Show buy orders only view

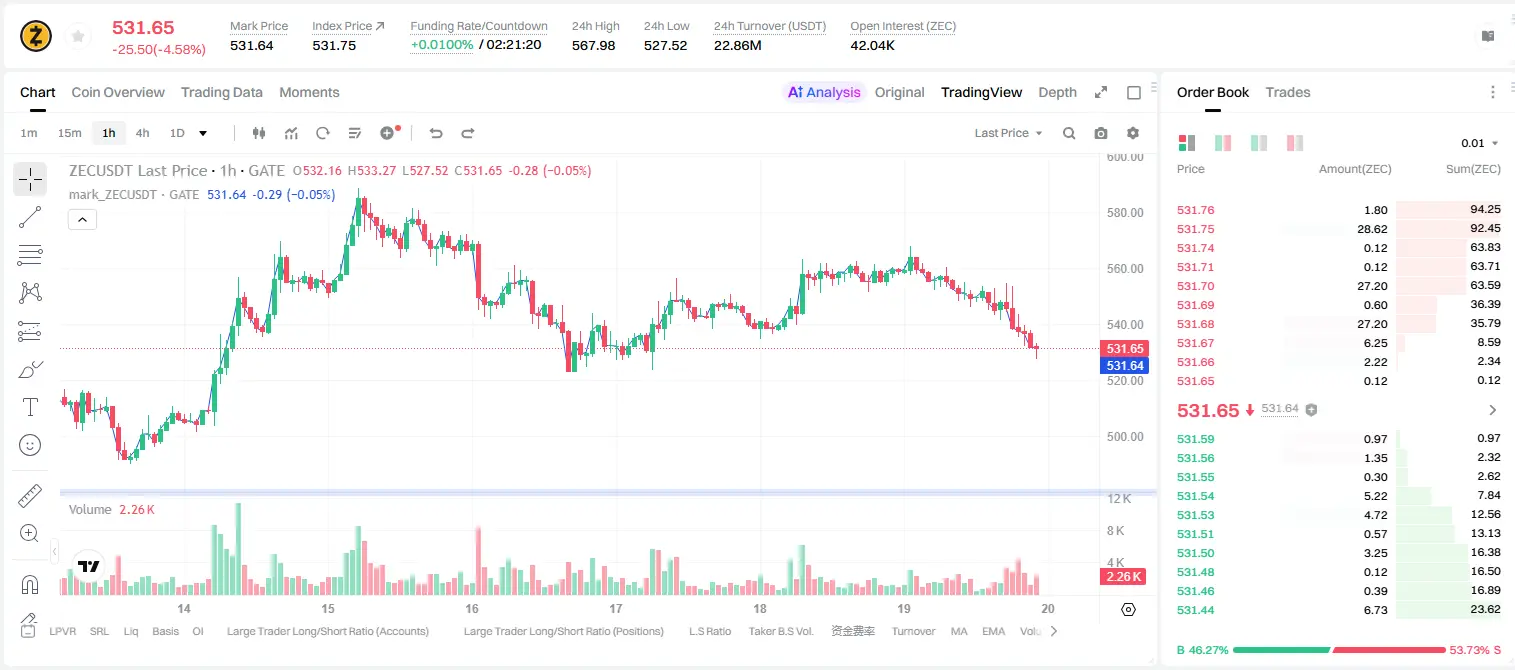pyautogui.click(x=1259, y=143)
